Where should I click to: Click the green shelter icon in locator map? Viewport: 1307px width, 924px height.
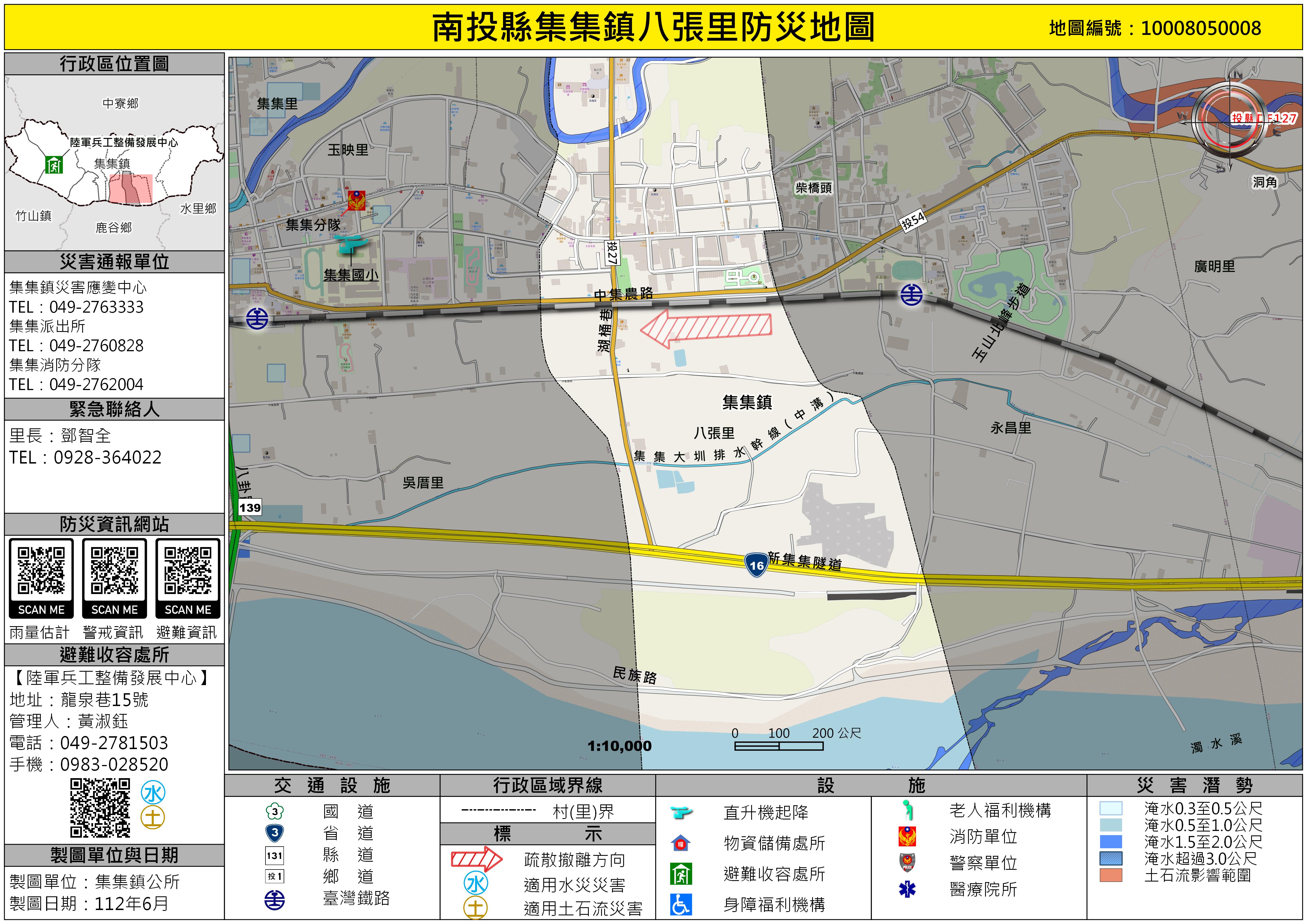pos(54,165)
